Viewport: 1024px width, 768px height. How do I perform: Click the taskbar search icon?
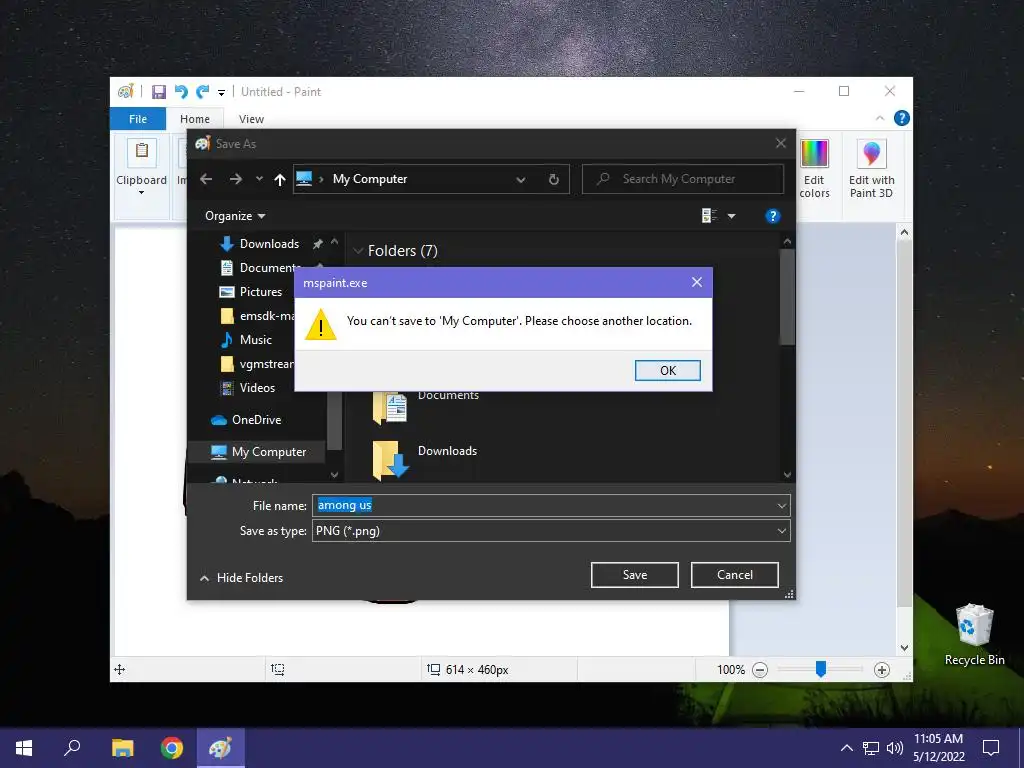(x=72, y=748)
